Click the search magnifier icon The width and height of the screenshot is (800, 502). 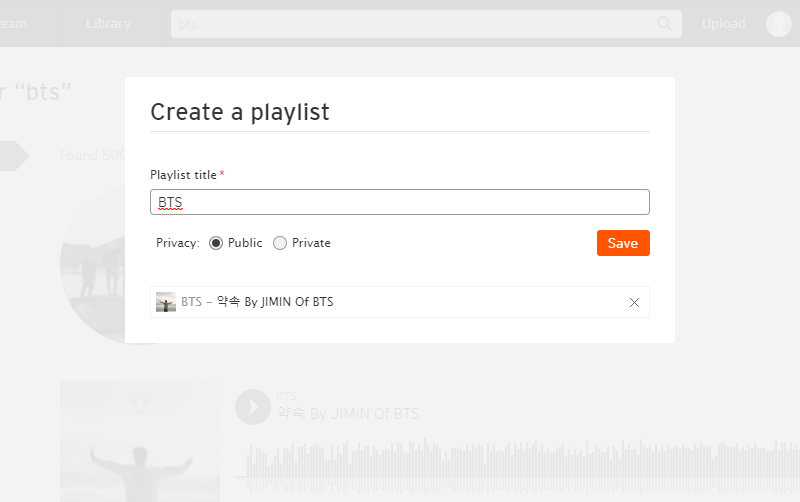[x=664, y=23]
